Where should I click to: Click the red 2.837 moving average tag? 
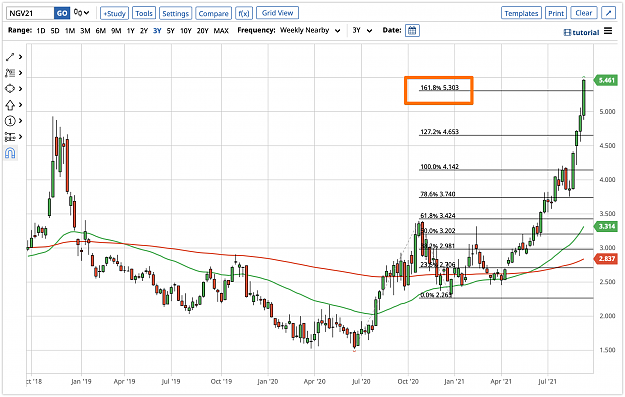click(x=605, y=259)
